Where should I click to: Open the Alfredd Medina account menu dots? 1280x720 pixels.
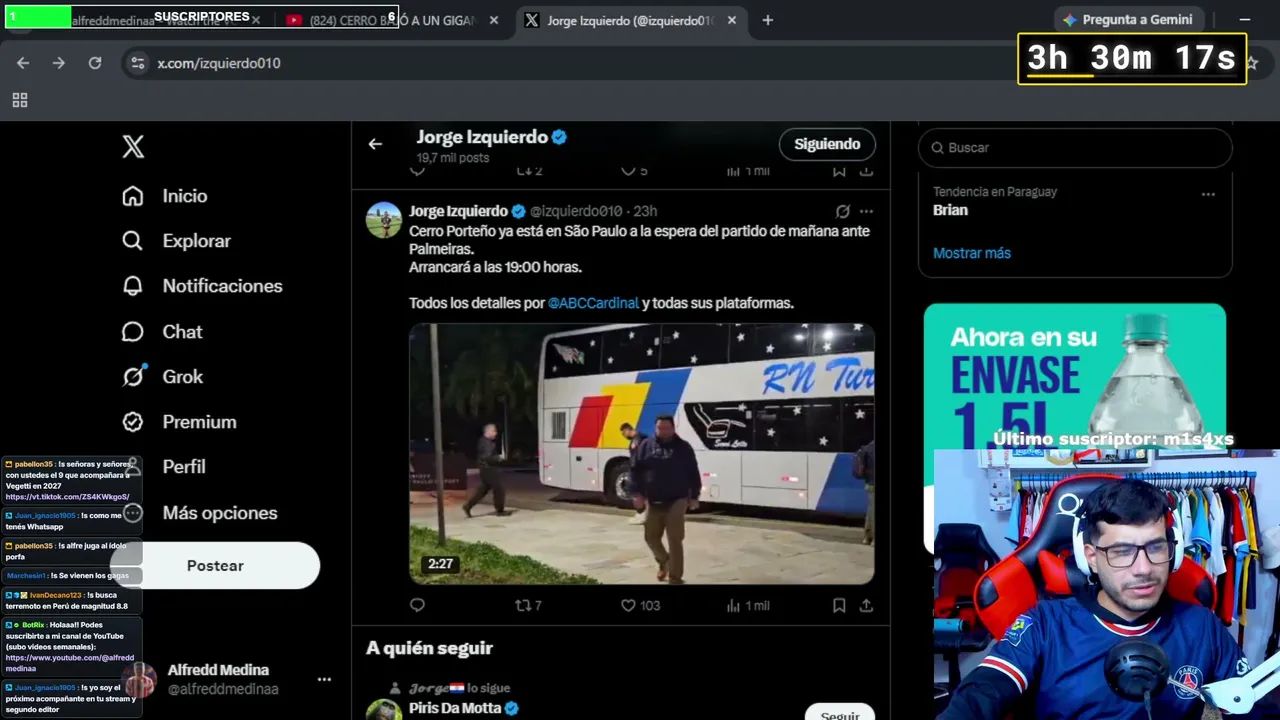point(324,679)
